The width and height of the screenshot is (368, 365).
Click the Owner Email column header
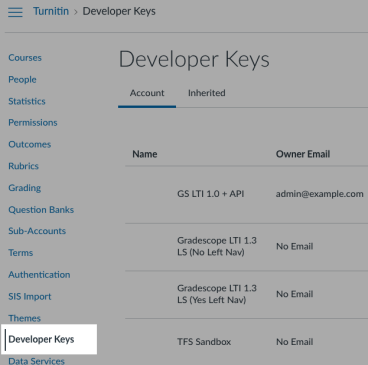point(303,154)
